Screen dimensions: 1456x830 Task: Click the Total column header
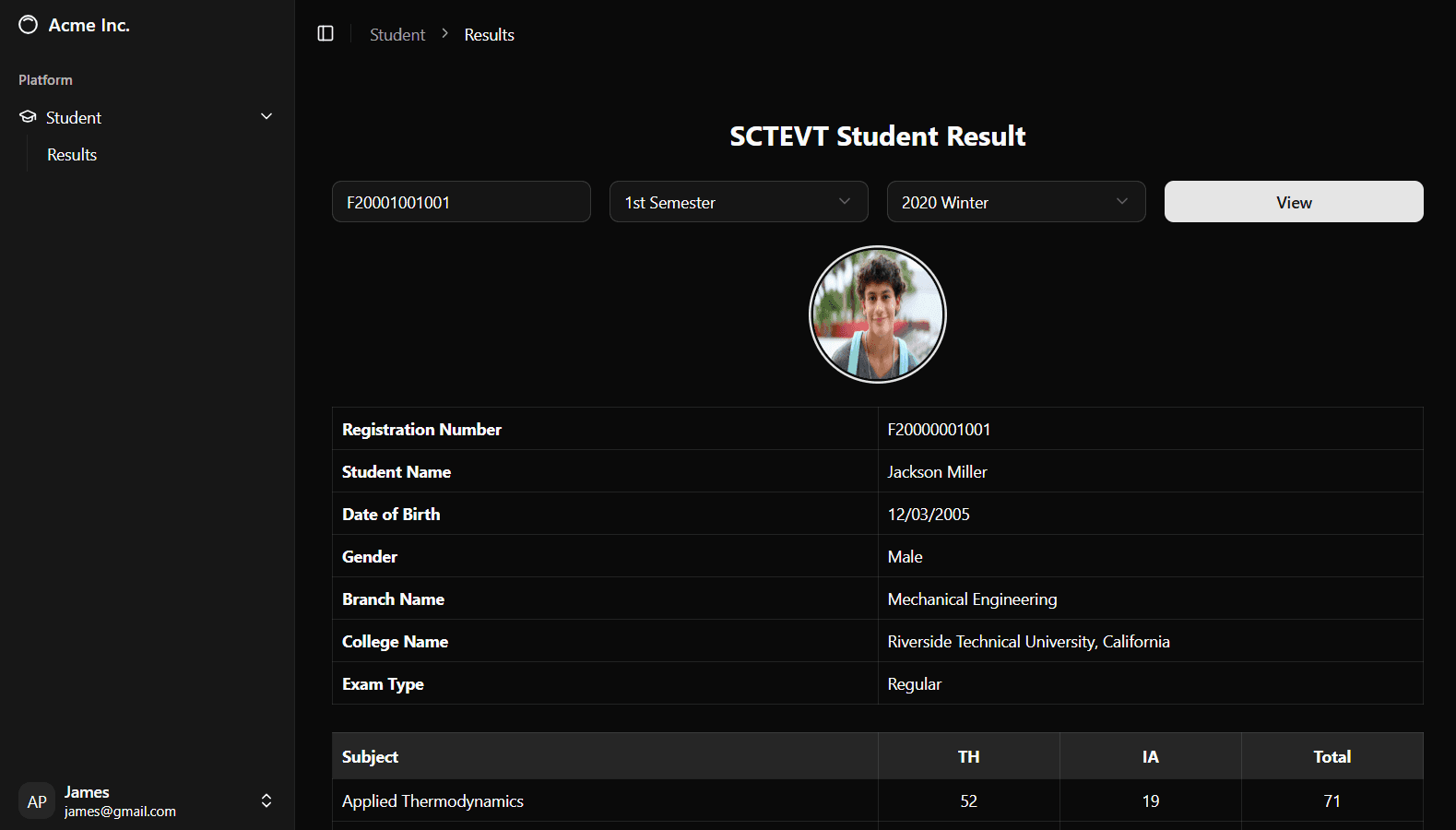pyautogui.click(x=1332, y=756)
